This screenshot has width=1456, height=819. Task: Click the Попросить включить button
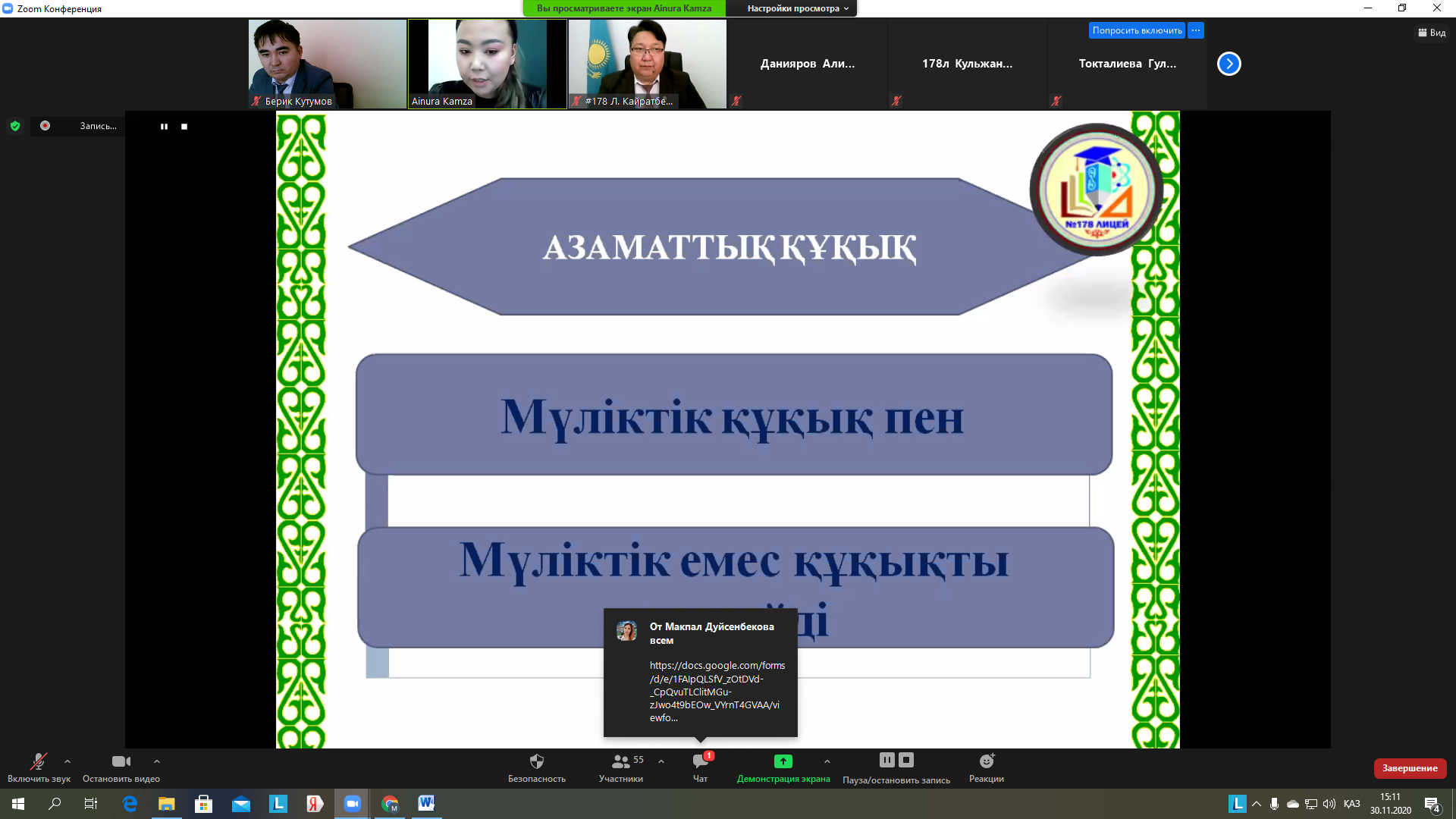pyautogui.click(x=1137, y=30)
